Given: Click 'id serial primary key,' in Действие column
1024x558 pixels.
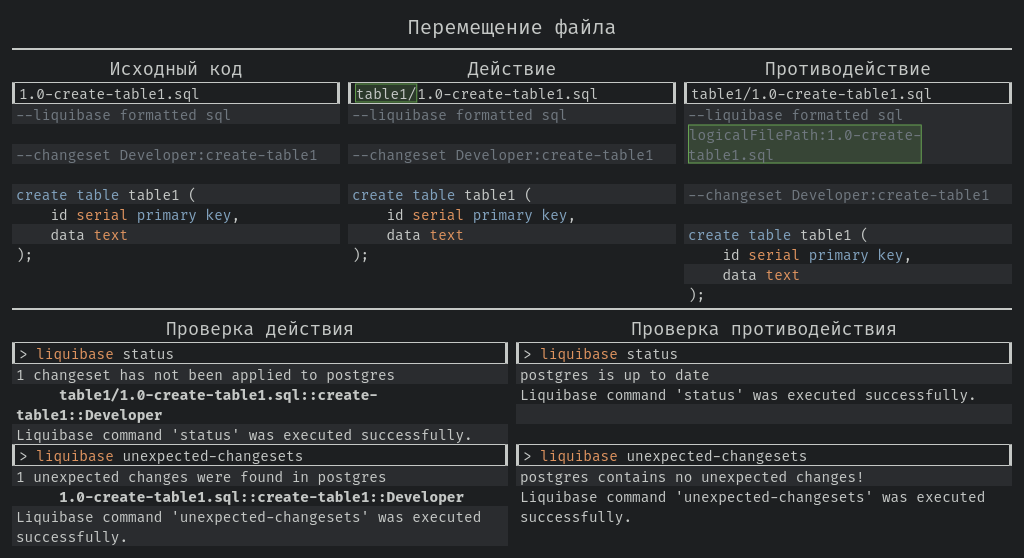Looking at the screenshot, I should 481,215.
